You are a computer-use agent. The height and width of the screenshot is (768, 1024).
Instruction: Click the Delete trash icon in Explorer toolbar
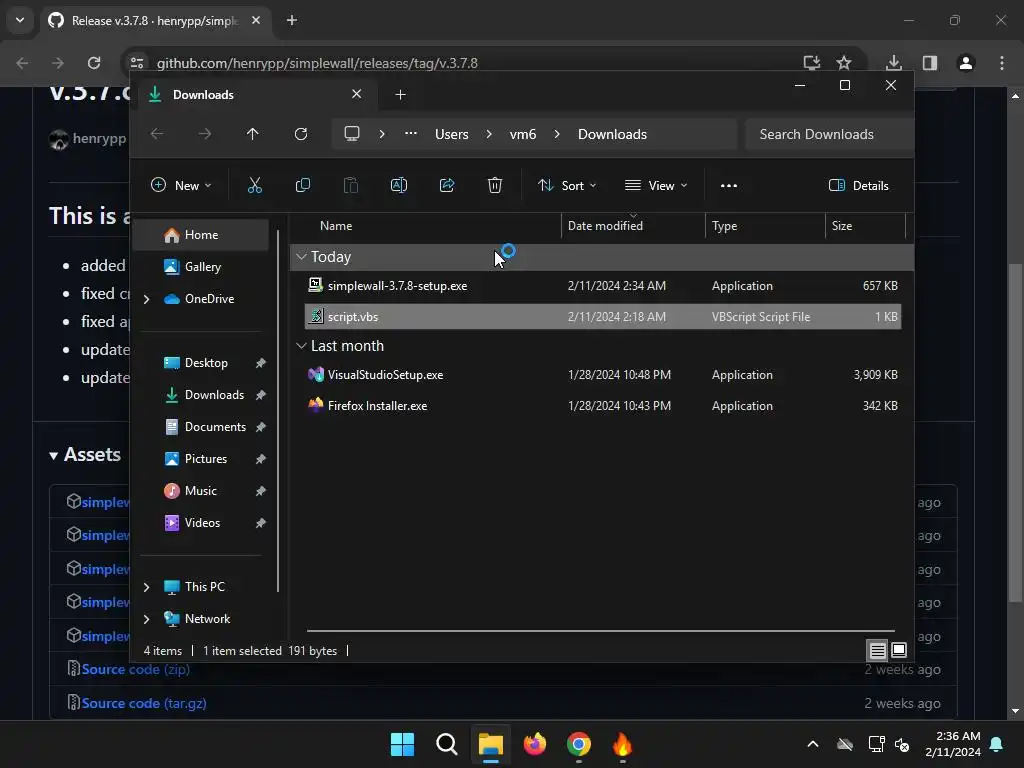tap(495, 185)
